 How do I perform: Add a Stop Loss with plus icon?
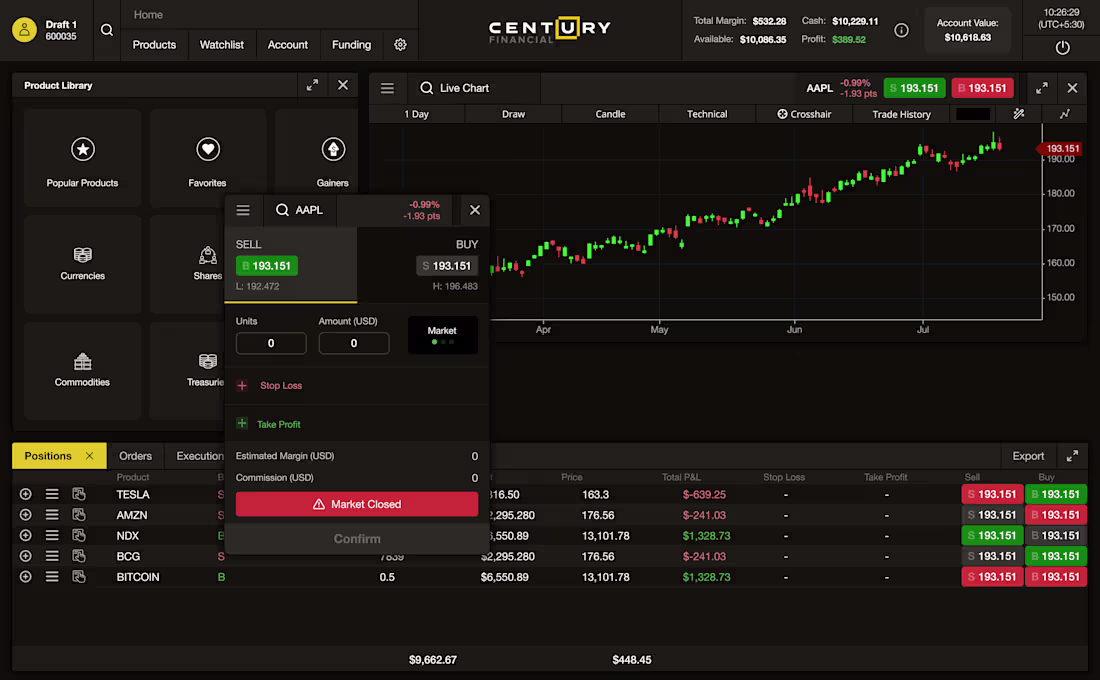point(242,385)
